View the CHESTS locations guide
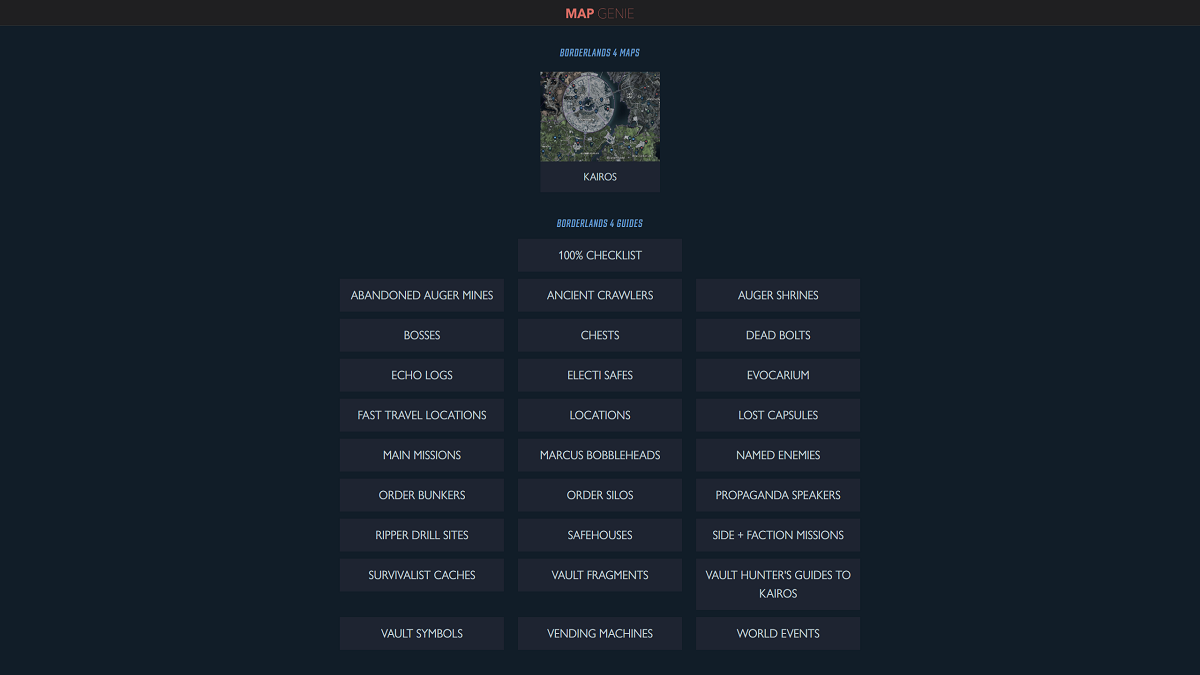 599,335
